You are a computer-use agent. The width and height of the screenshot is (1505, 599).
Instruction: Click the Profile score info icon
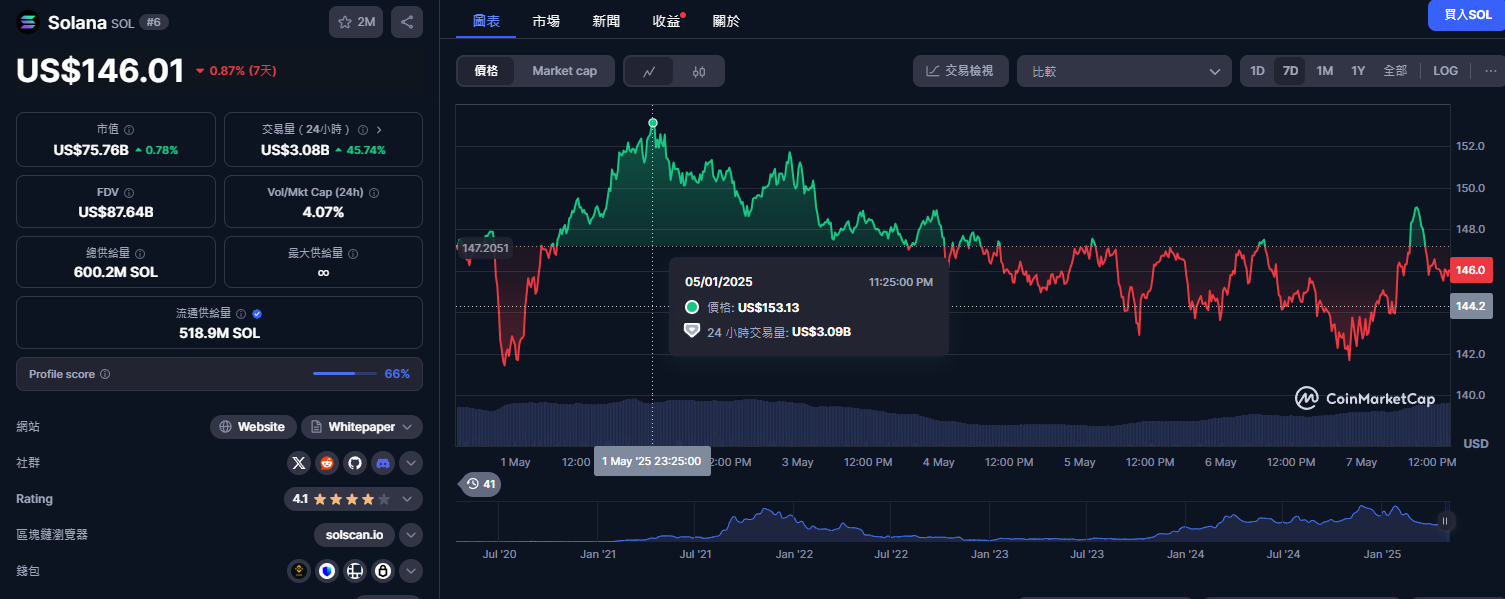[105, 374]
